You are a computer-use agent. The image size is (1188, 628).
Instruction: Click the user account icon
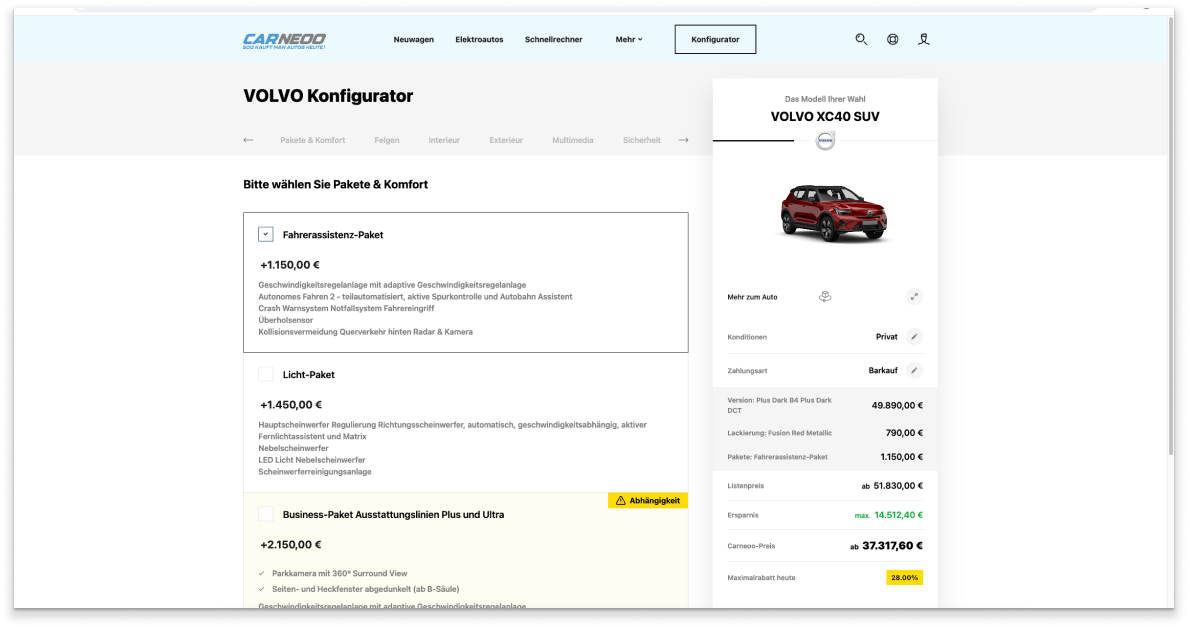coord(924,39)
